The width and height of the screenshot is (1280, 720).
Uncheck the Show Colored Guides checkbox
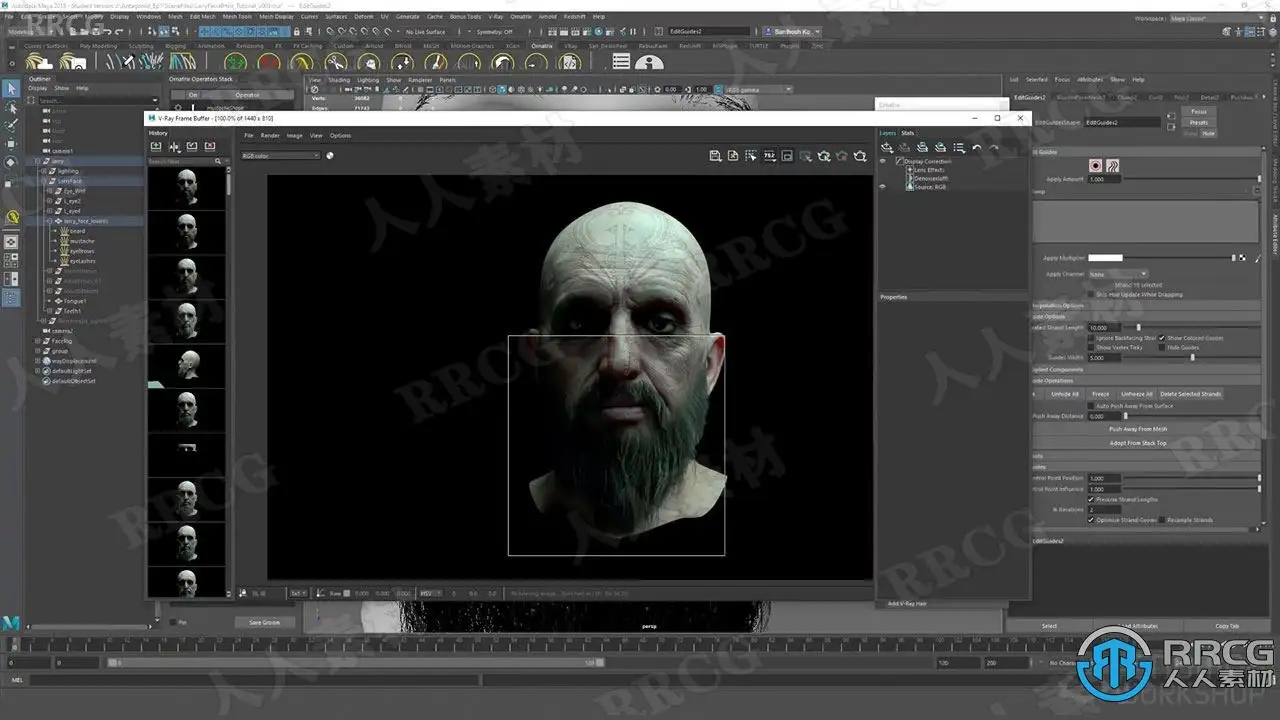1162,338
